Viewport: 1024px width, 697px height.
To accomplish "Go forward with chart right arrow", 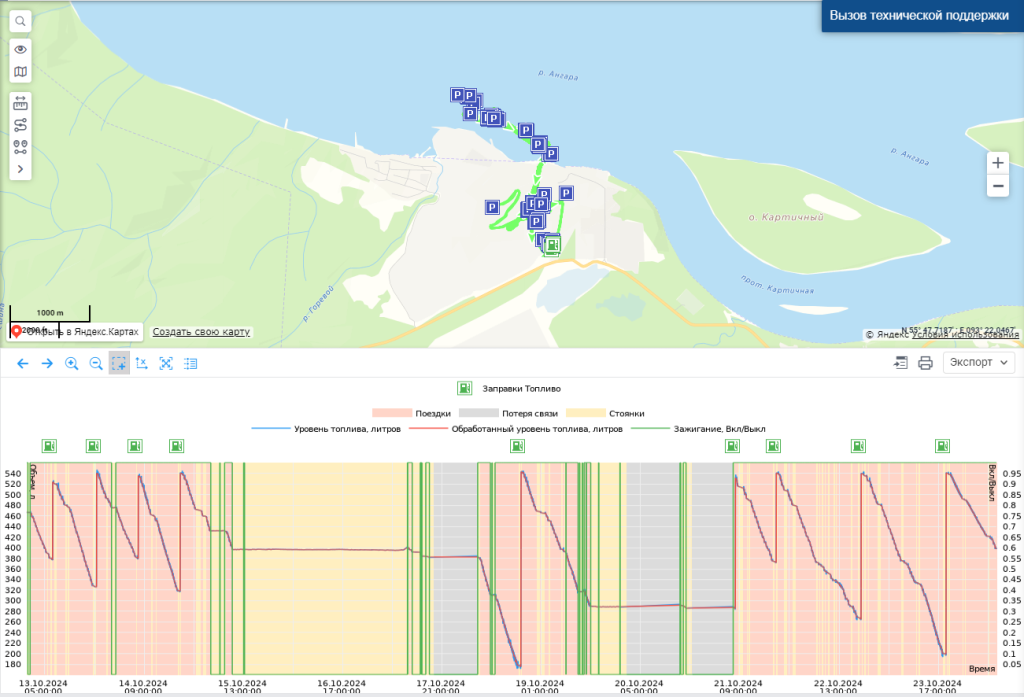I will (x=47, y=363).
